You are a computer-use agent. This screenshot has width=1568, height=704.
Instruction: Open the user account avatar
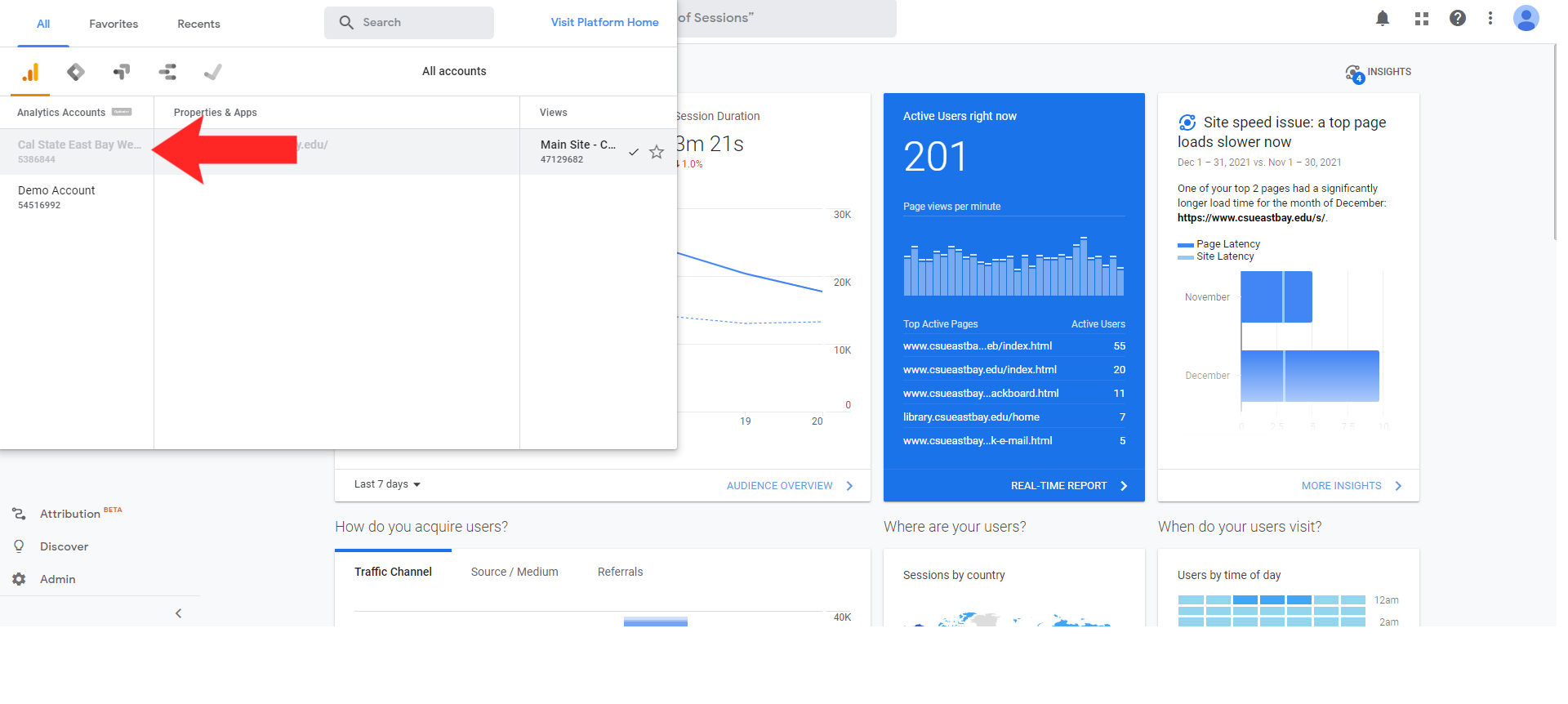tap(1526, 18)
